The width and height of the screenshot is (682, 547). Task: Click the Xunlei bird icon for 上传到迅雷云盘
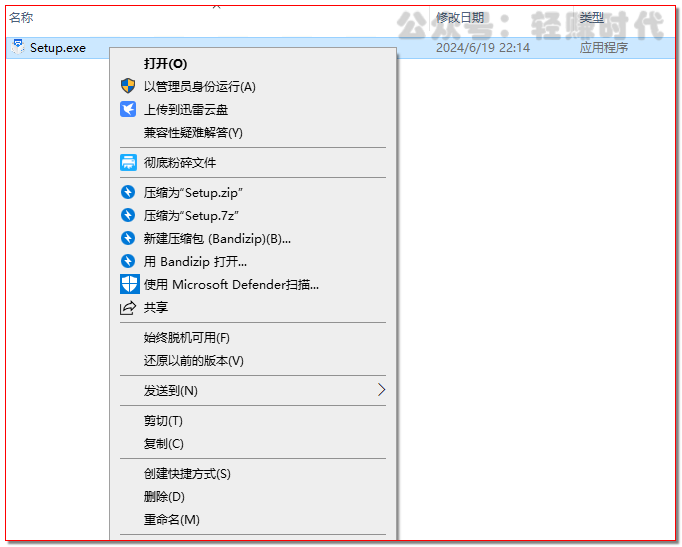point(128,110)
